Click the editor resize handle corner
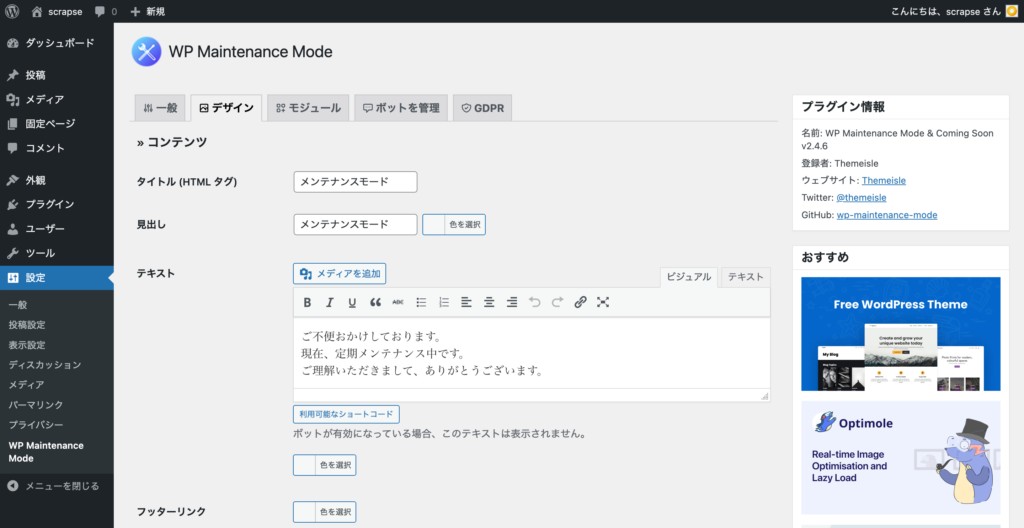This screenshot has width=1024, height=528. (765, 396)
